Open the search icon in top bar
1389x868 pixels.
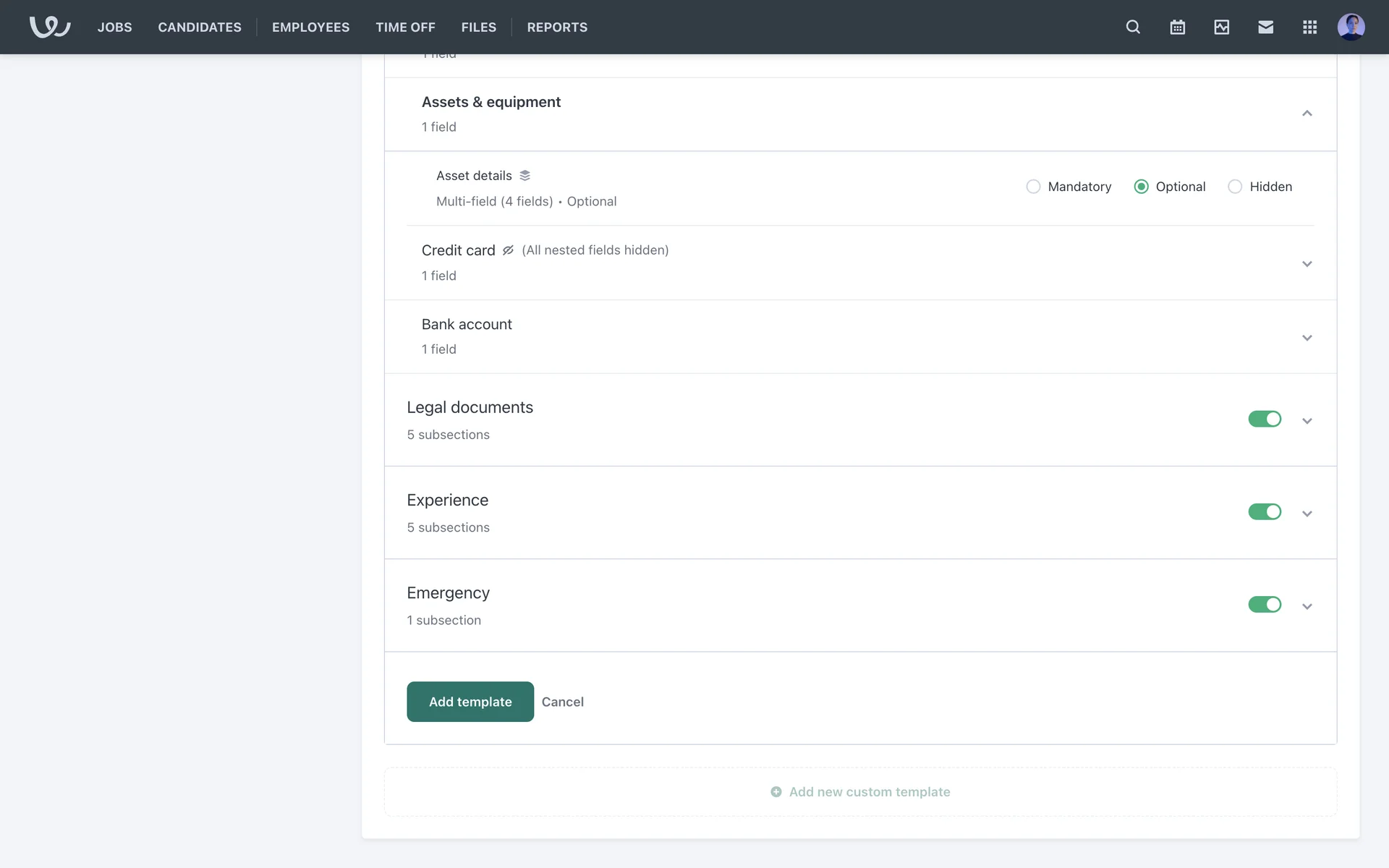tap(1133, 27)
